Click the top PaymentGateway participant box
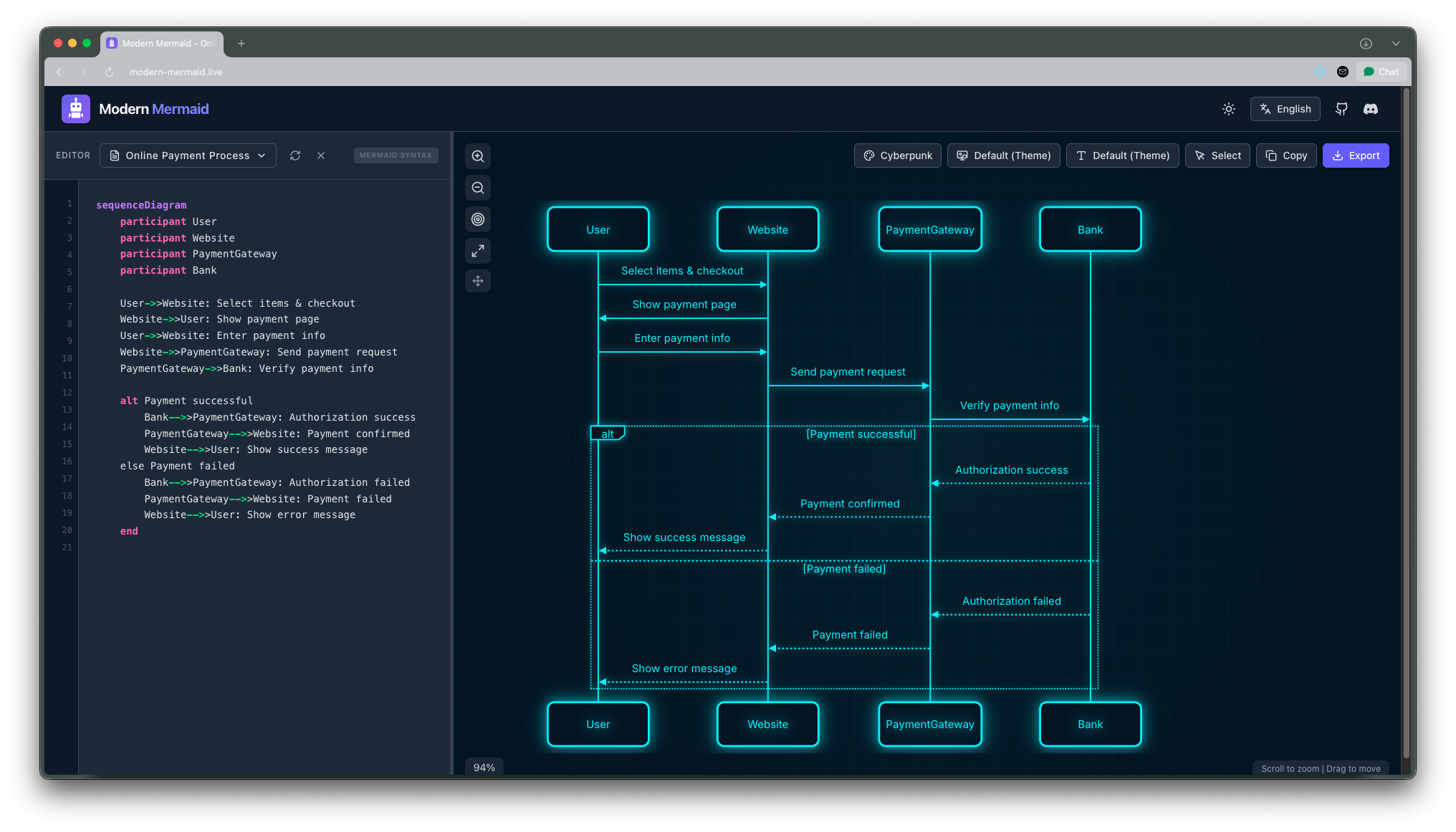The width and height of the screenshot is (1456, 832). pyautogui.click(x=930, y=229)
